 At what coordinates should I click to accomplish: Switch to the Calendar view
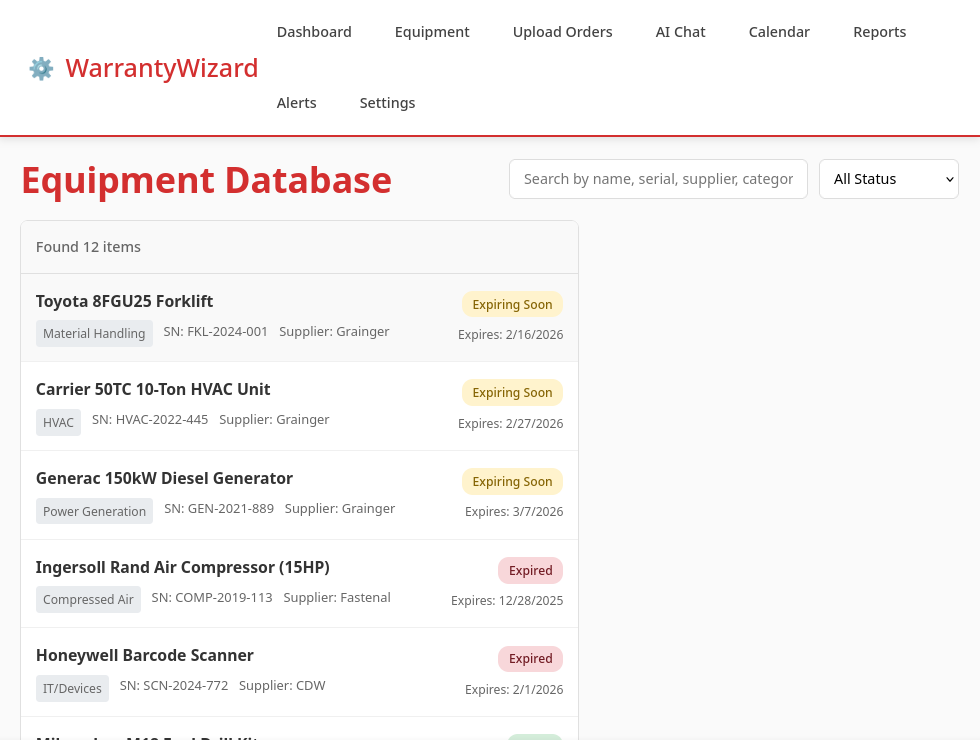coord(779,32)
